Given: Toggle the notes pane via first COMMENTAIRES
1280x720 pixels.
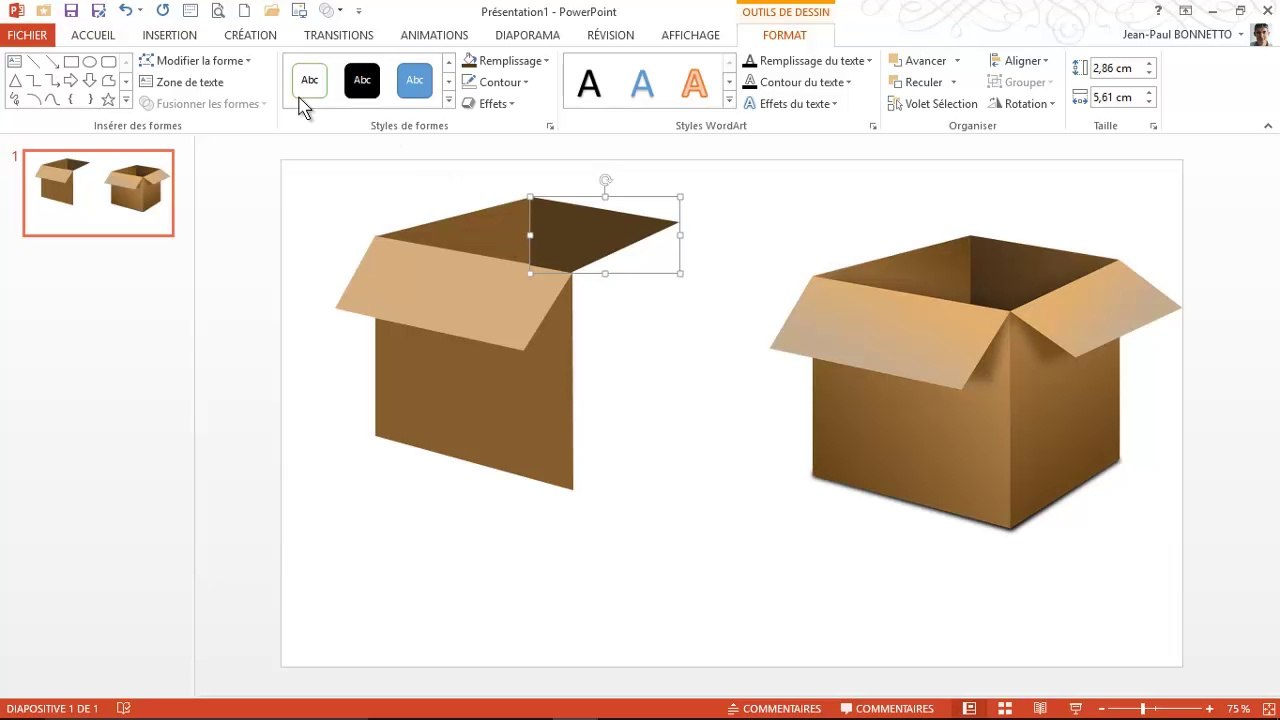Looking at the screenshot, I should 774,709.
